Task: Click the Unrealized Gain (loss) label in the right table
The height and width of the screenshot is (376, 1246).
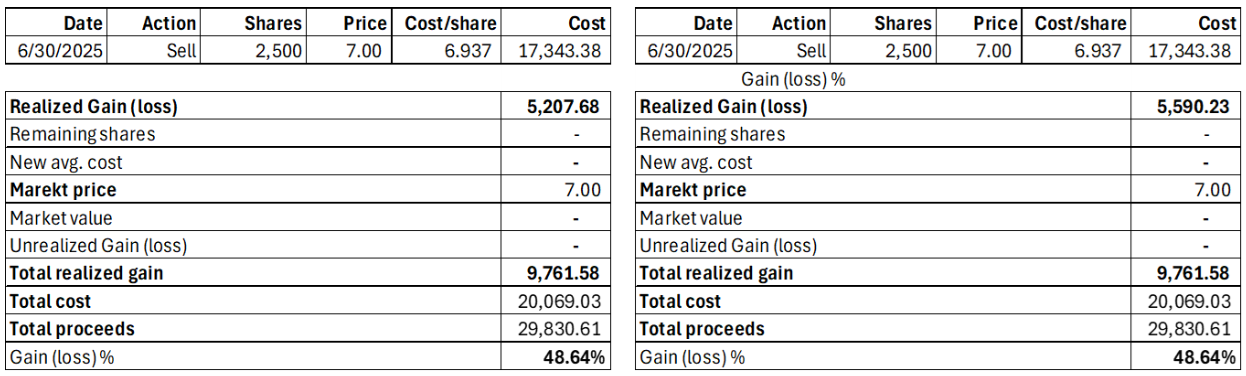Action: click(x=728, y=245)
